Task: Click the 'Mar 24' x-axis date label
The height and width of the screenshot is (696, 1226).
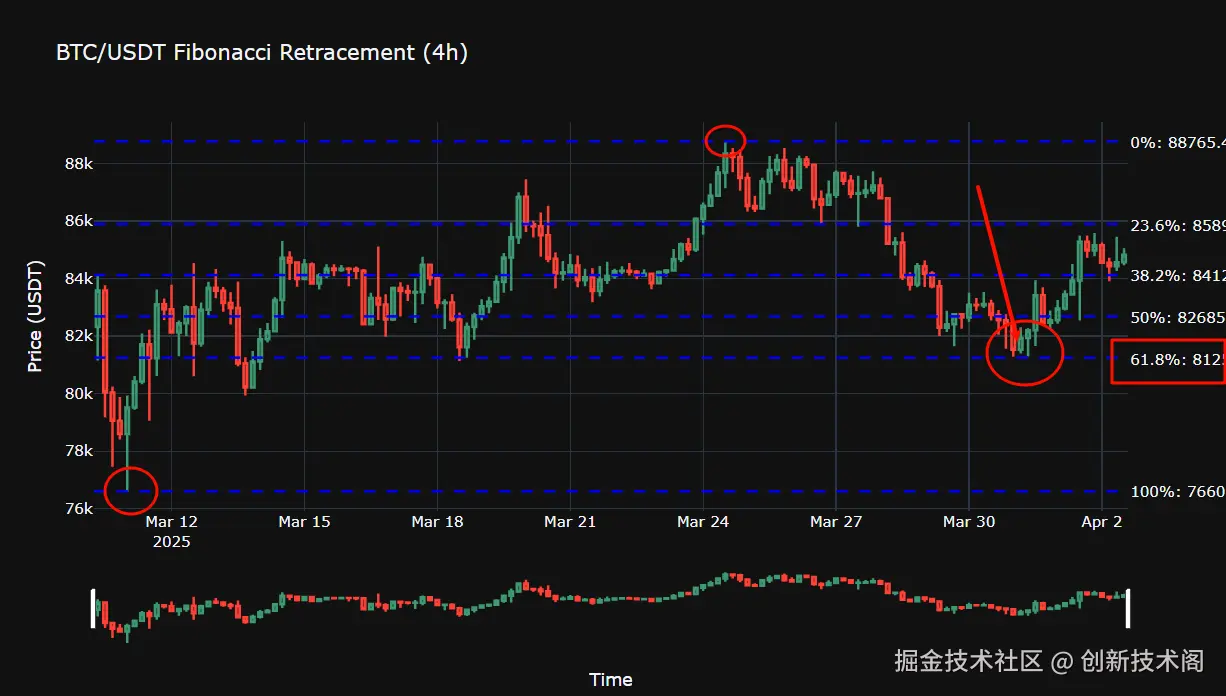Action: point(703,522)
